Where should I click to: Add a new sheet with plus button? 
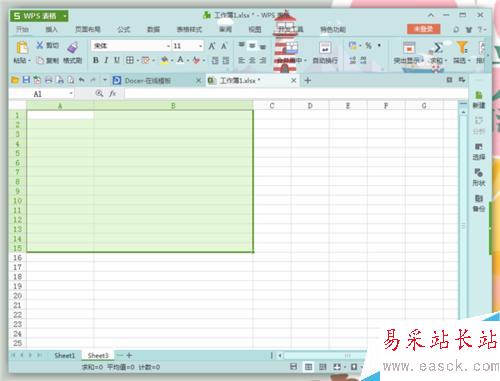point(129,355)
